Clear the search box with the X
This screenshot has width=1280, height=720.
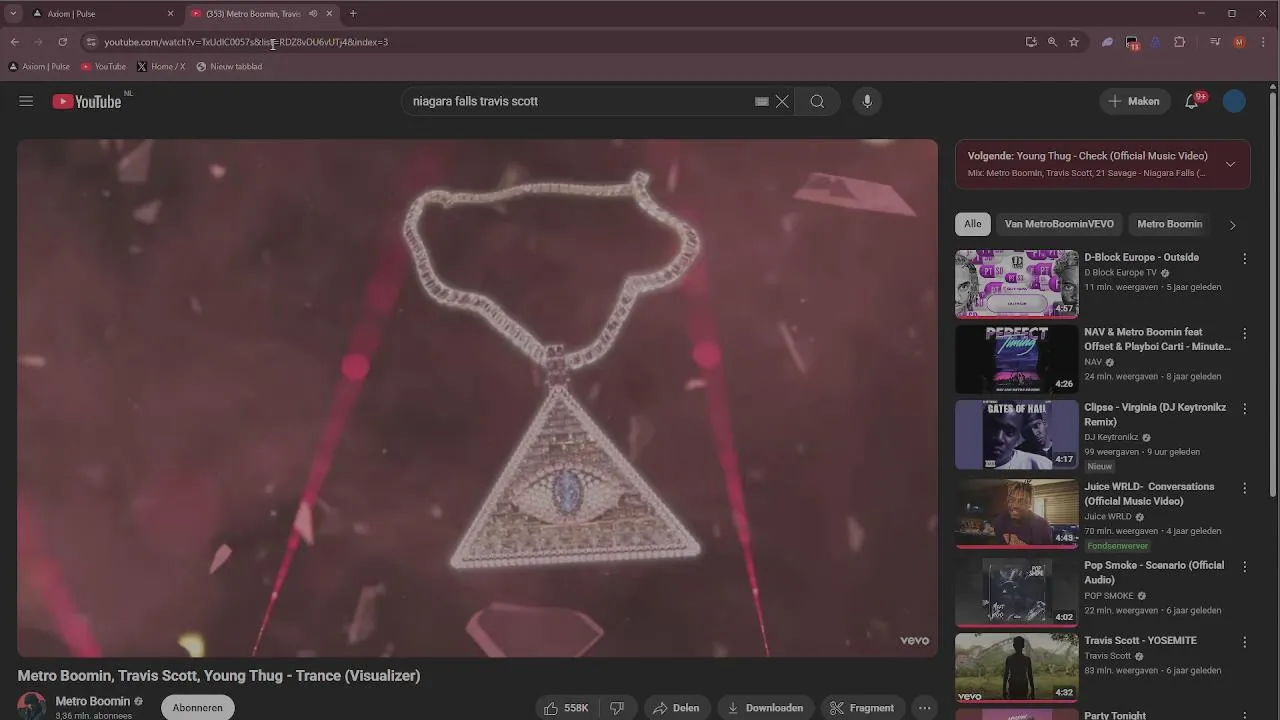point(782,101)
